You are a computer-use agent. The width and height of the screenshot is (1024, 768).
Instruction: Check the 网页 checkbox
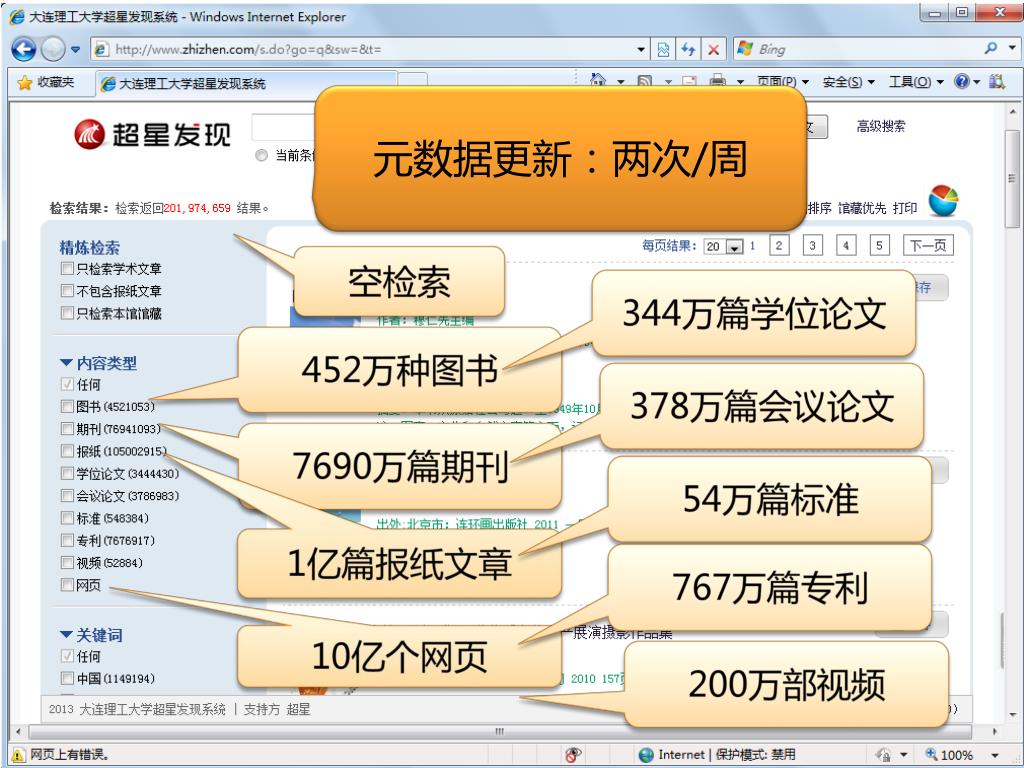pos(67,584)
